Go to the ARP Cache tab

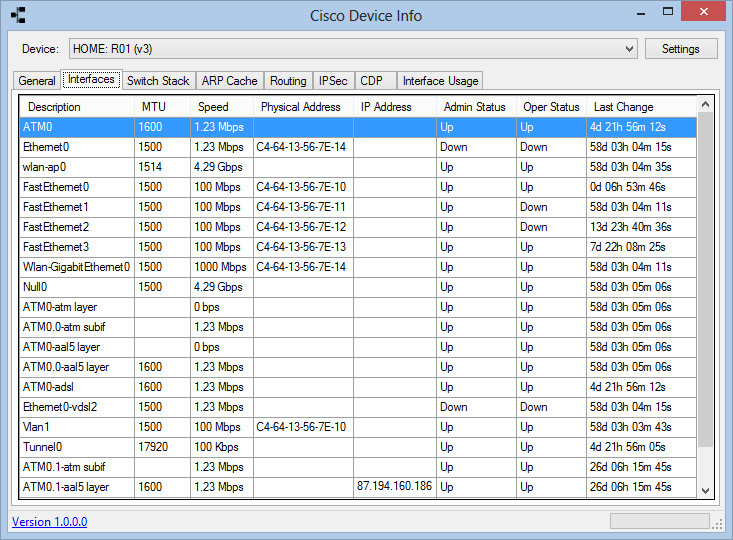tap(230, 80)
